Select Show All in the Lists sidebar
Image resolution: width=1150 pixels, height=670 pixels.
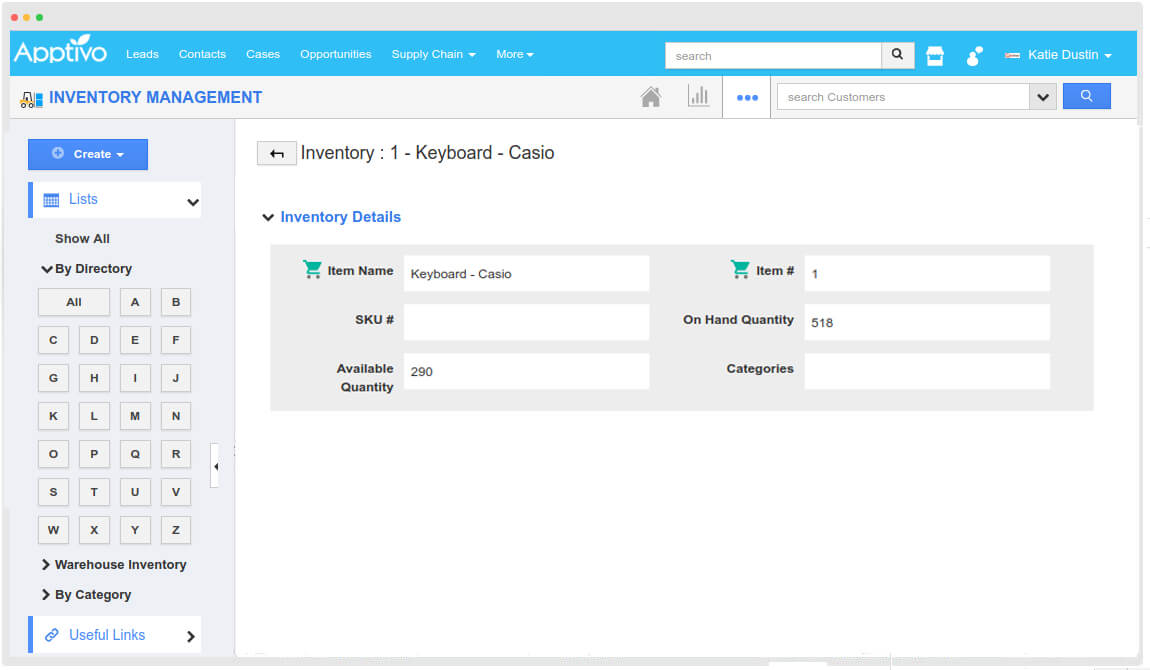pyautogui.click(x=82, y=239)
